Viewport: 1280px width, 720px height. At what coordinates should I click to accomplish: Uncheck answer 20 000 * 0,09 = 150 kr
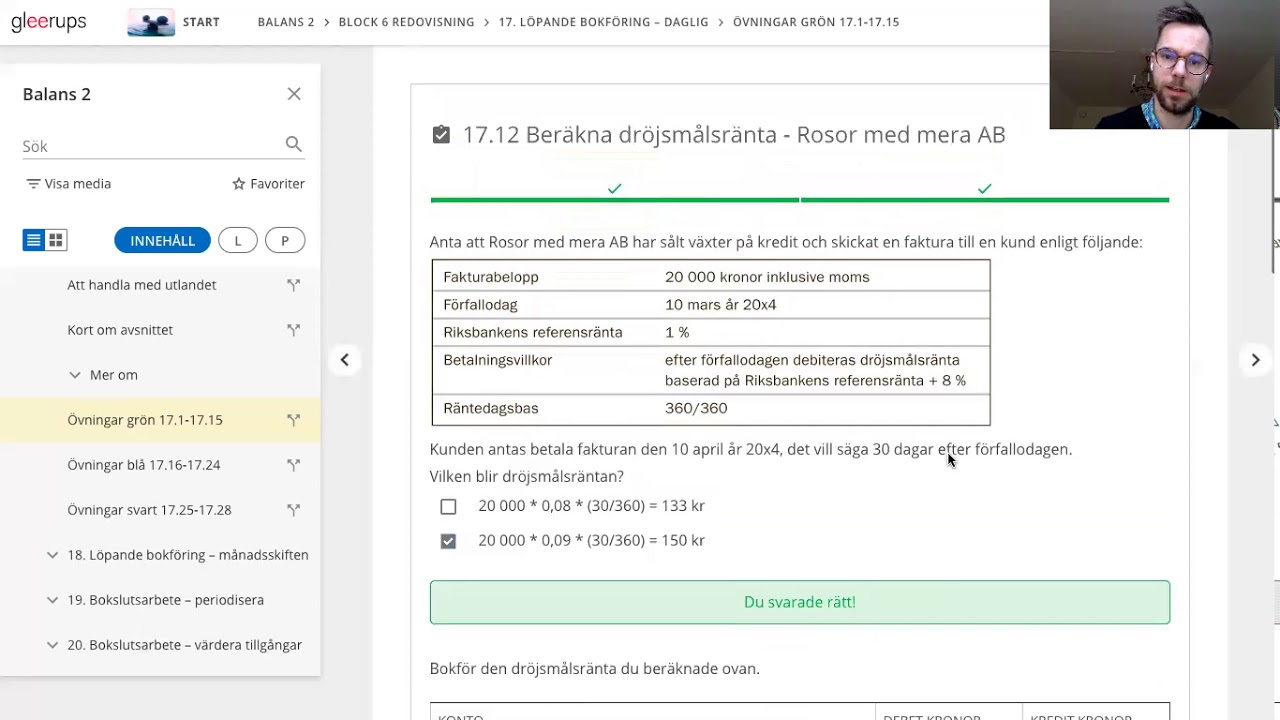[448, 541]
